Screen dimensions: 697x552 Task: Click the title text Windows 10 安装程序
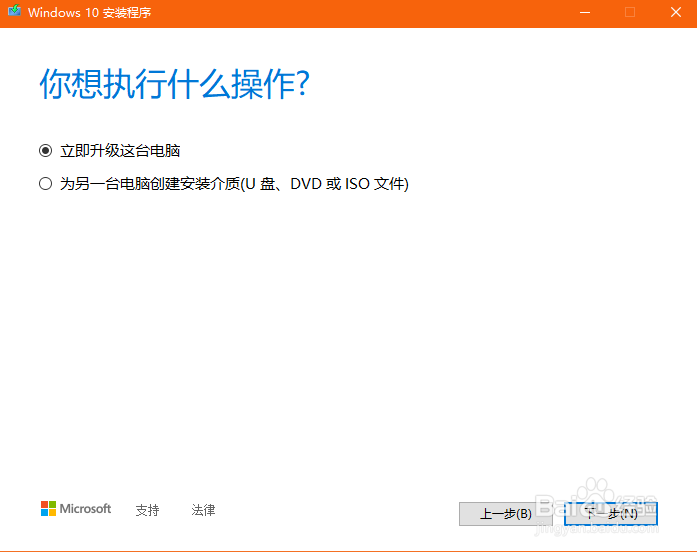[89, 12]
